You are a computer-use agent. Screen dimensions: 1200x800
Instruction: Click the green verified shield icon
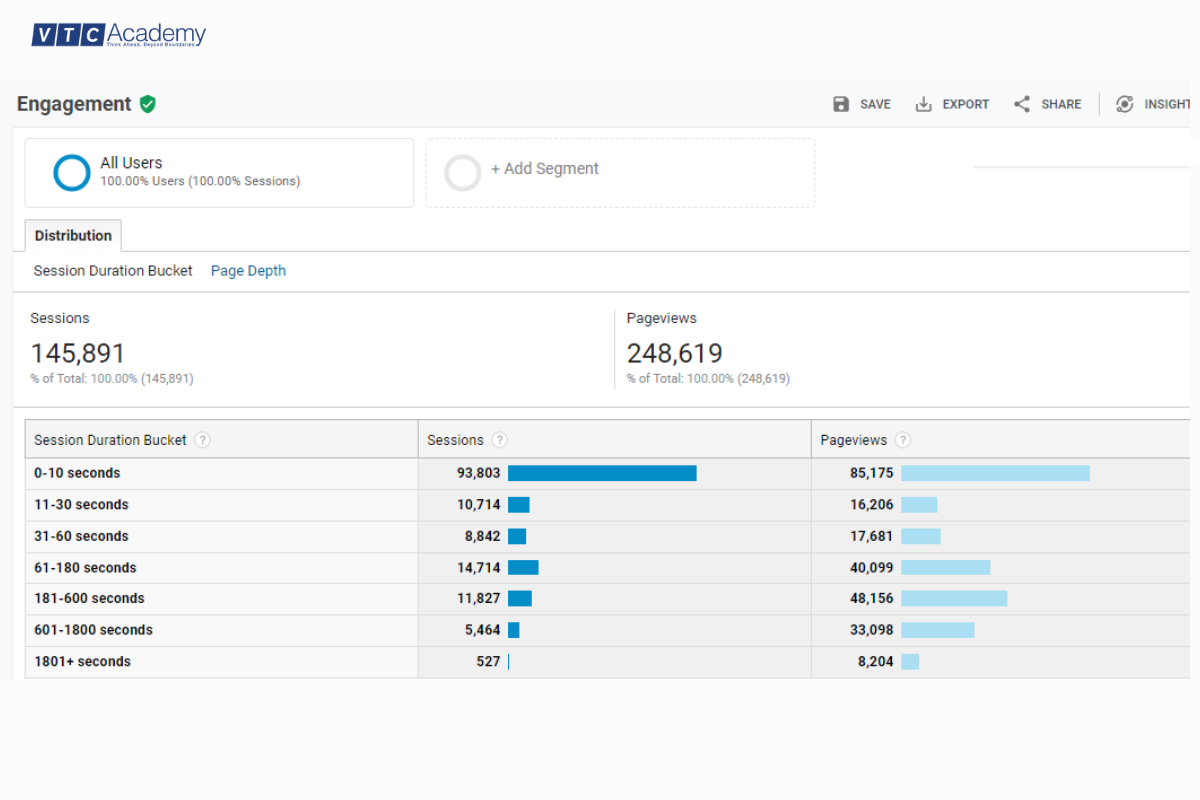click(x=148, y=104)
